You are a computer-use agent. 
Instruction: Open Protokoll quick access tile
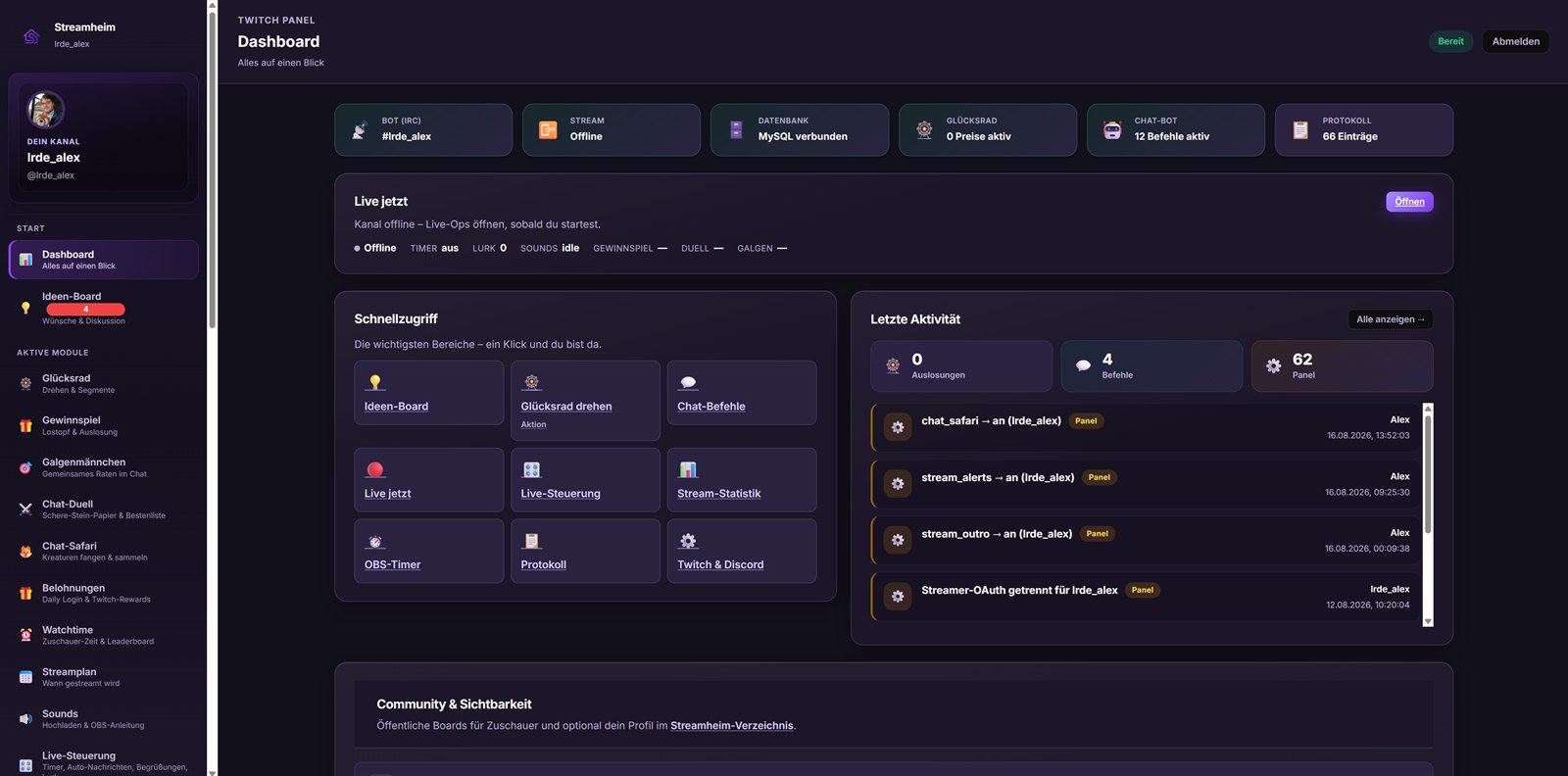pyautogui.click(x=585, y=552)
